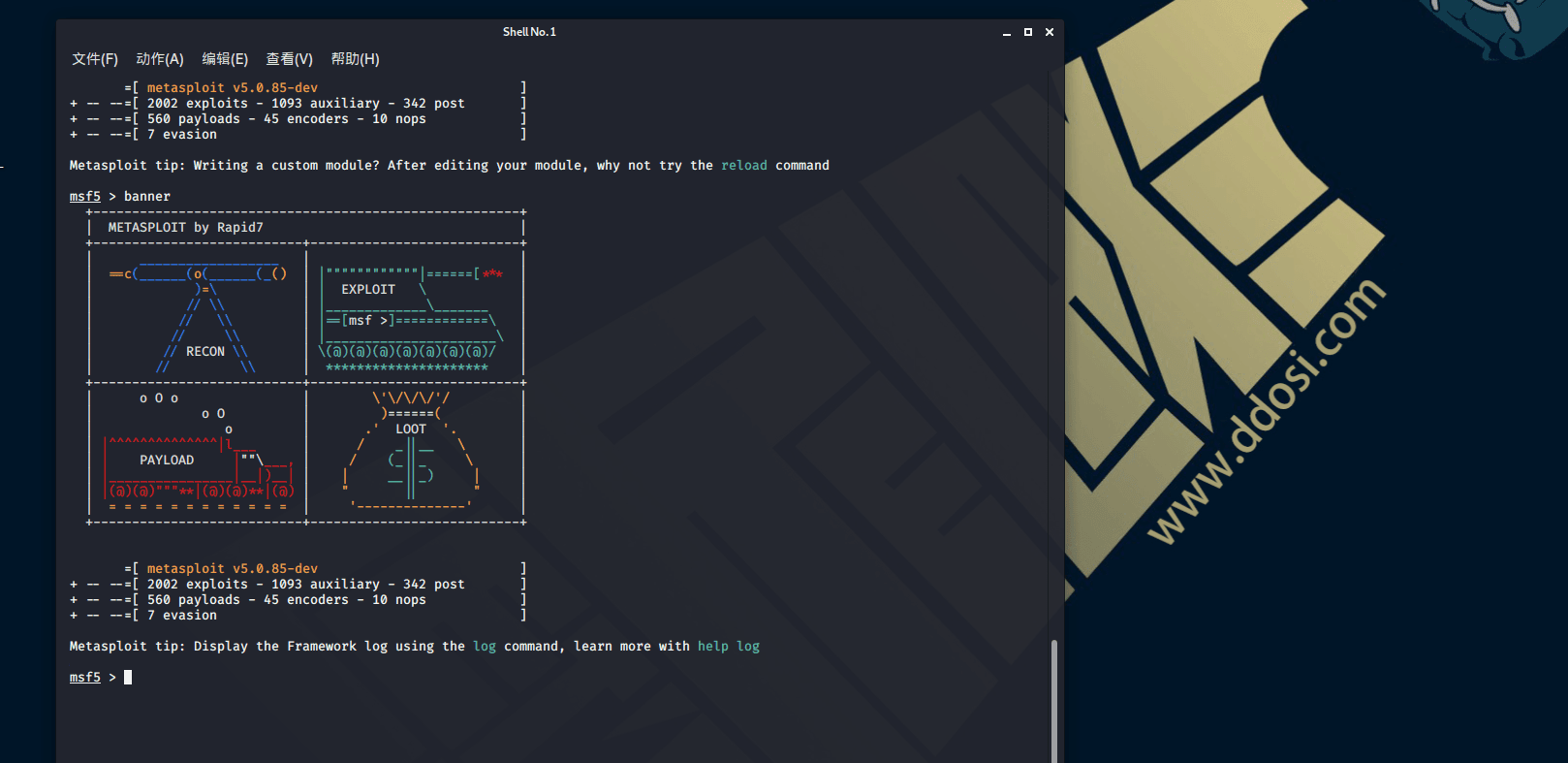
Task: Click the Shell No.1 title bar text
Action: (x=529, y=32)
